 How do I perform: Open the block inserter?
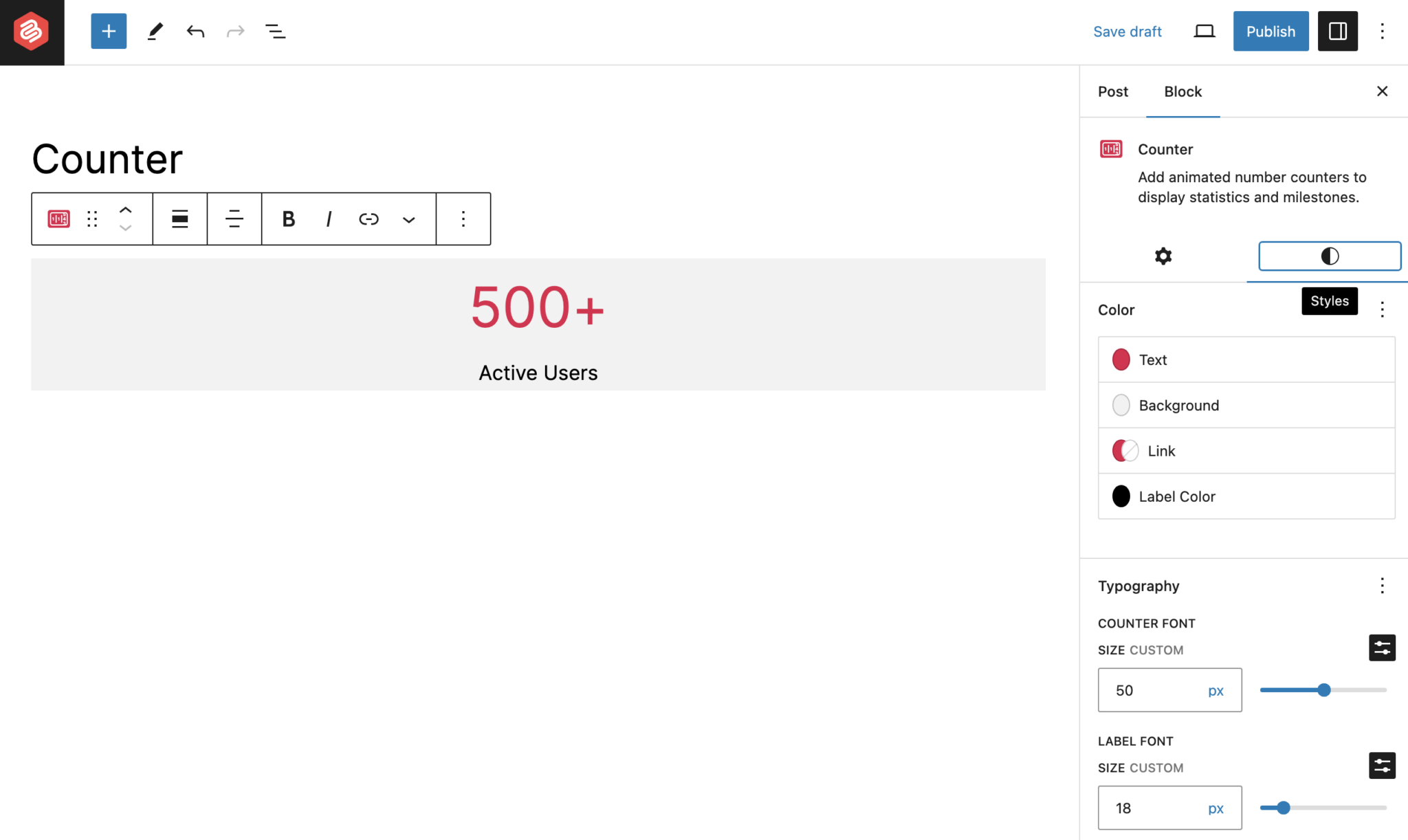point(108,31)
